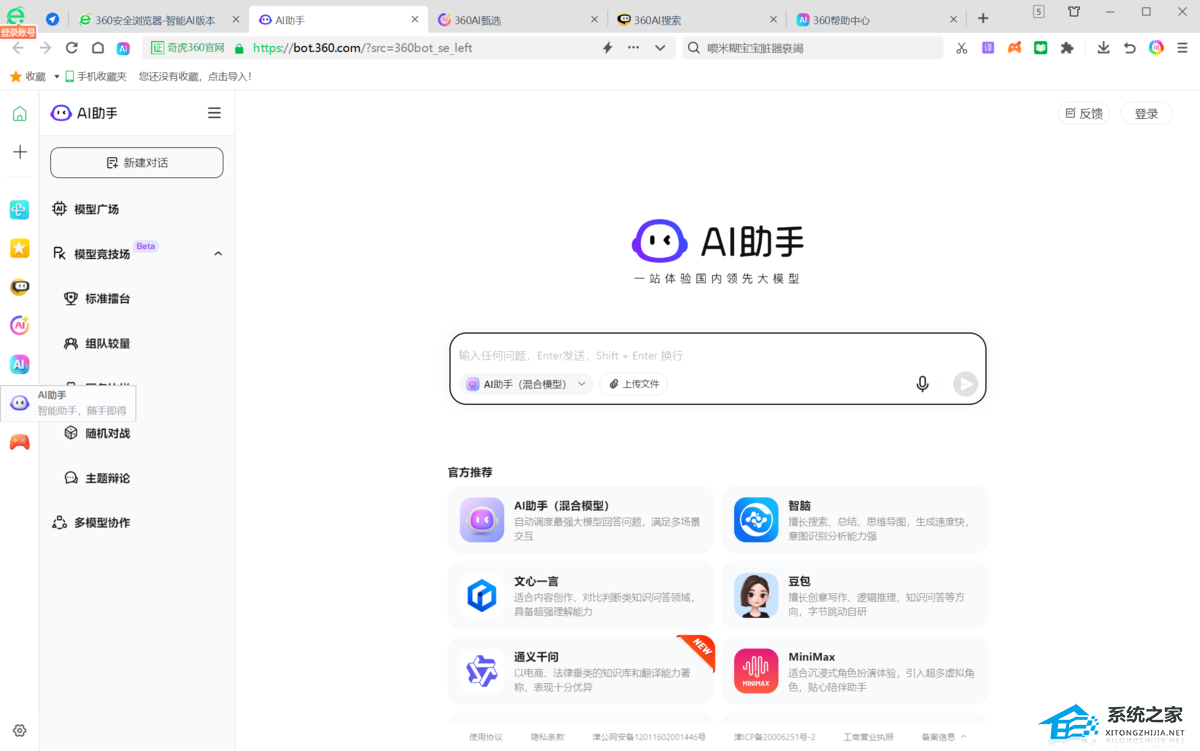Click 您还没有收藏，点击导入 link

[x=195, y=76]
